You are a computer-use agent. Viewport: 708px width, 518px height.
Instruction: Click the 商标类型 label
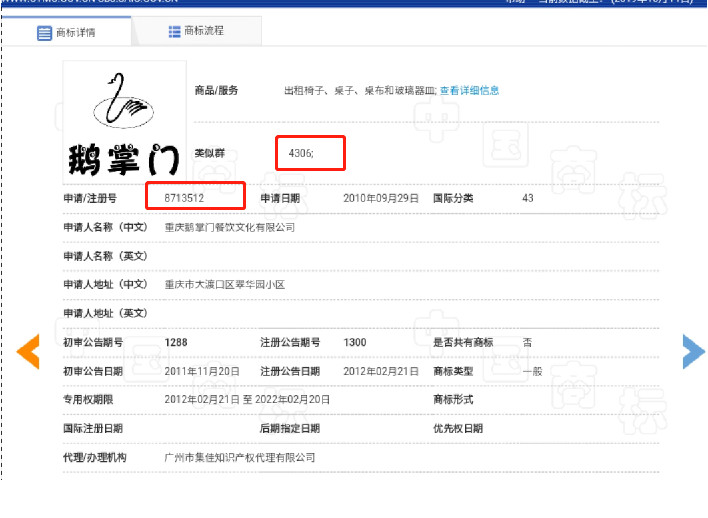[453, 371]
